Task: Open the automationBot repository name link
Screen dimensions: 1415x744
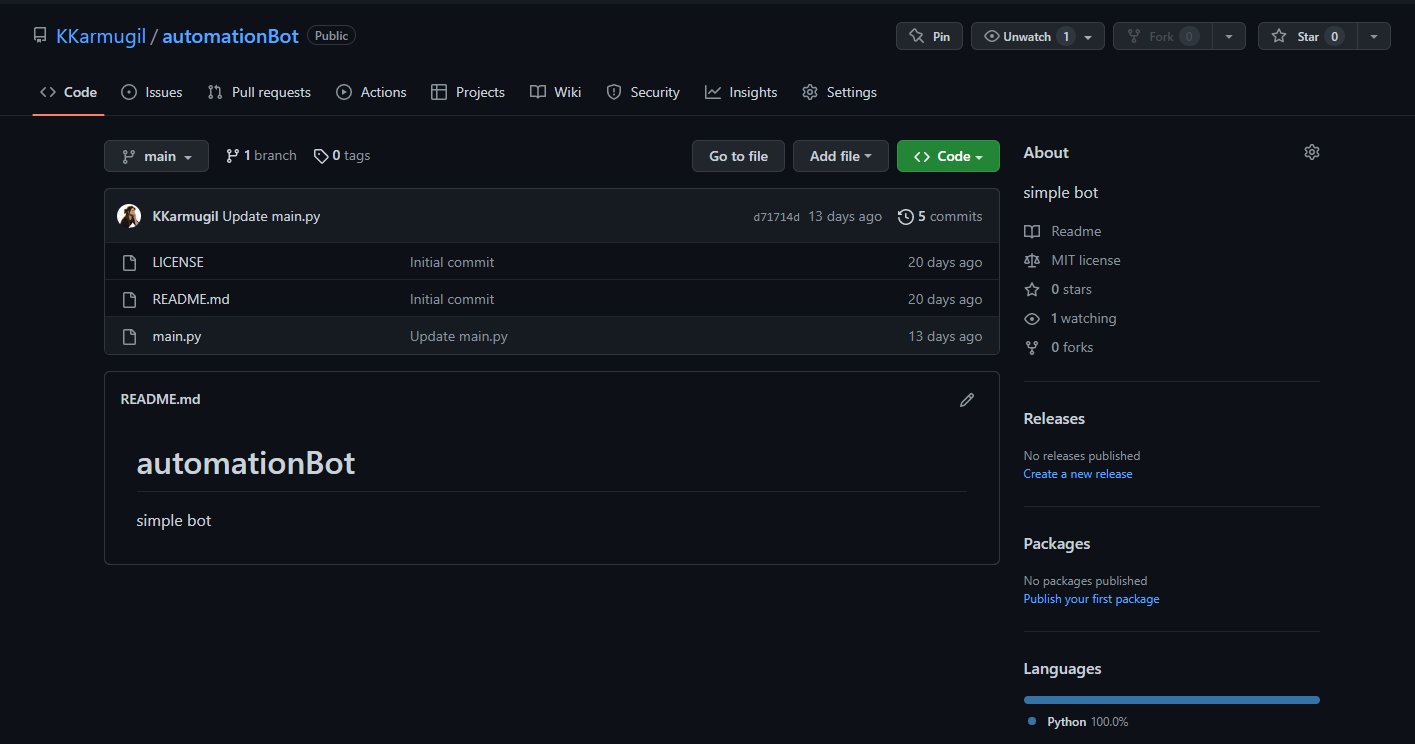Action: point(230,36)
